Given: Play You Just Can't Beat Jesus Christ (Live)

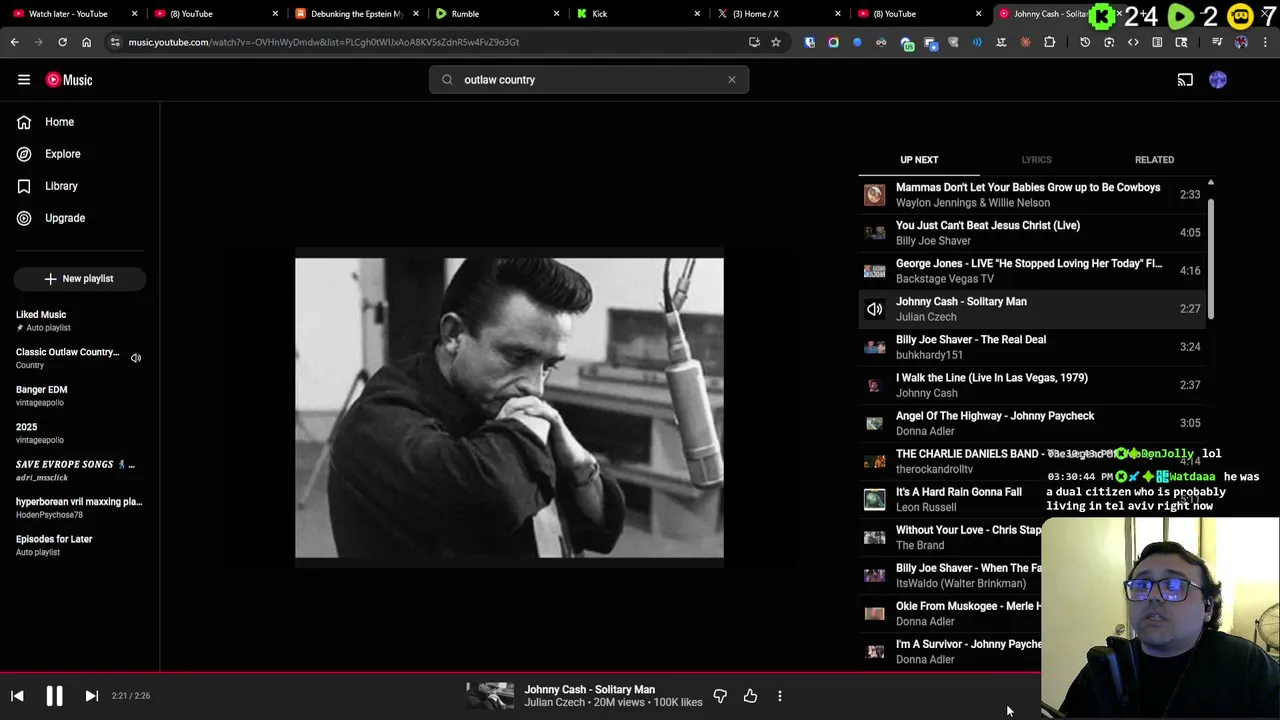Looking at the screenshot, I should 1032,233.
